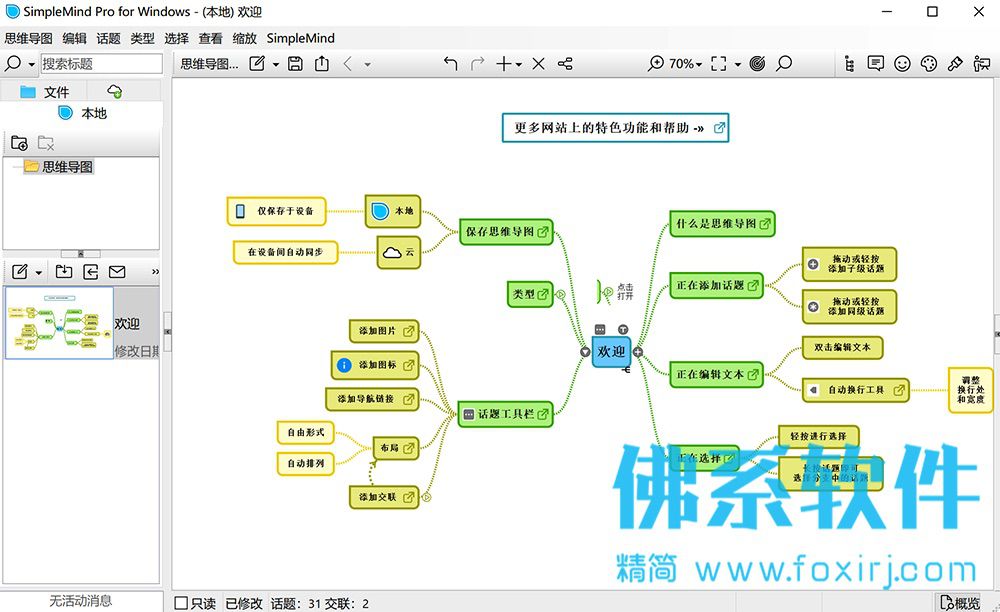Click the delete X icon in toolbar
Screen dimensions: 1000x612
pyautogui.click(x=538, y=63)
